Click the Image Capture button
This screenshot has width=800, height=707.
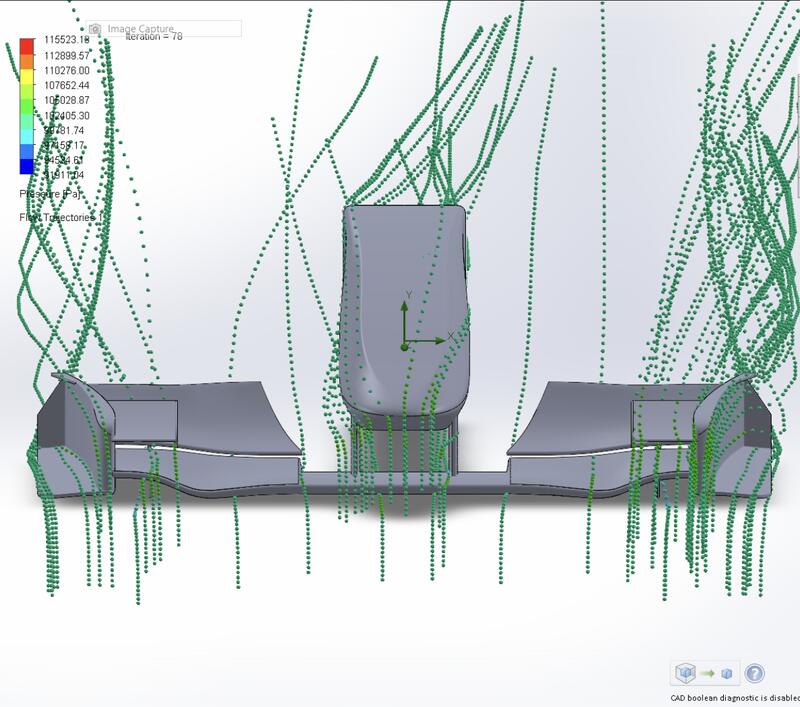[x=164, y=29]
